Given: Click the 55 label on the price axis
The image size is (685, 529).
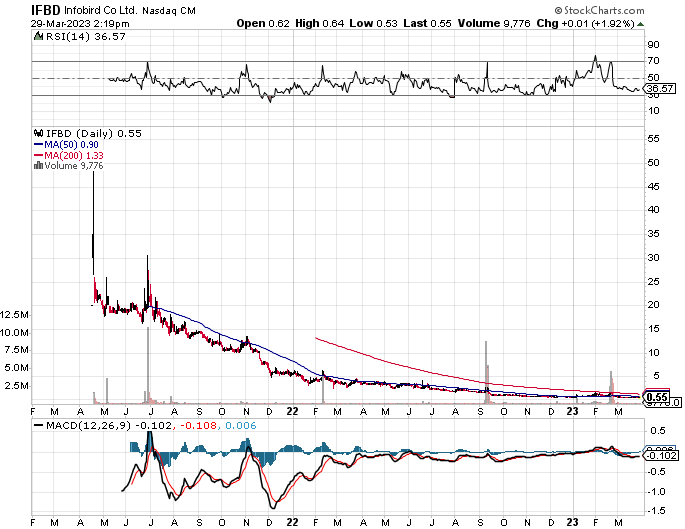Looking at the screenshot, I should point(654,139).
